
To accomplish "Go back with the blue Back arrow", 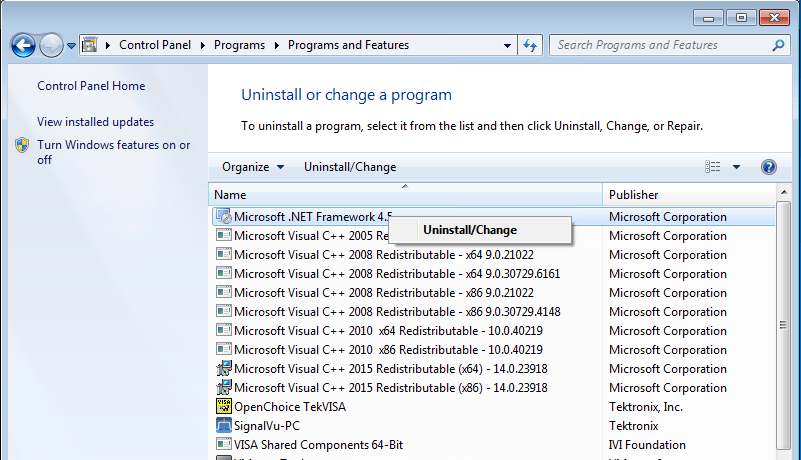I will [x=23, y=45].
